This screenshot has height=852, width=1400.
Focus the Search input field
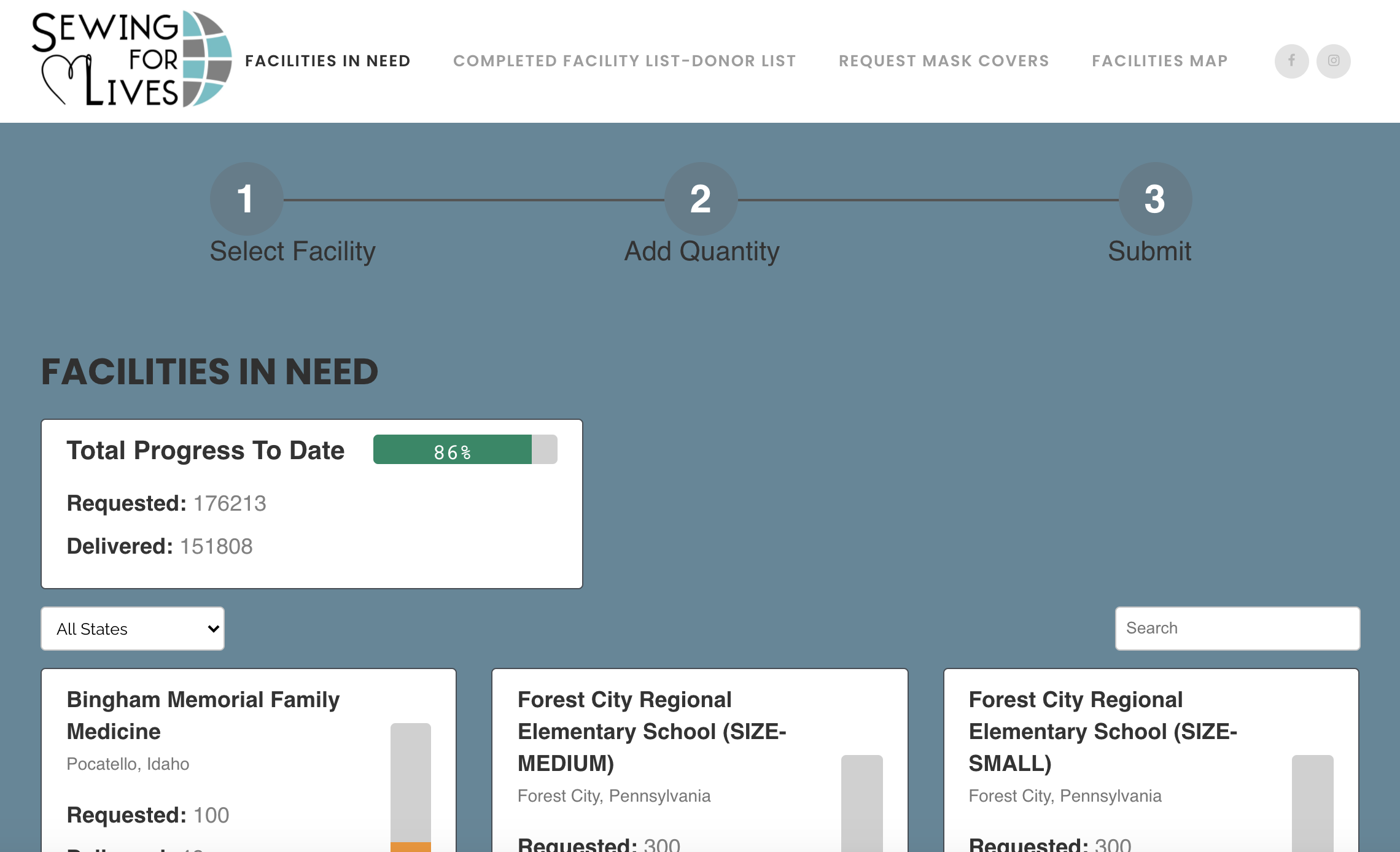pos(1237,628)
